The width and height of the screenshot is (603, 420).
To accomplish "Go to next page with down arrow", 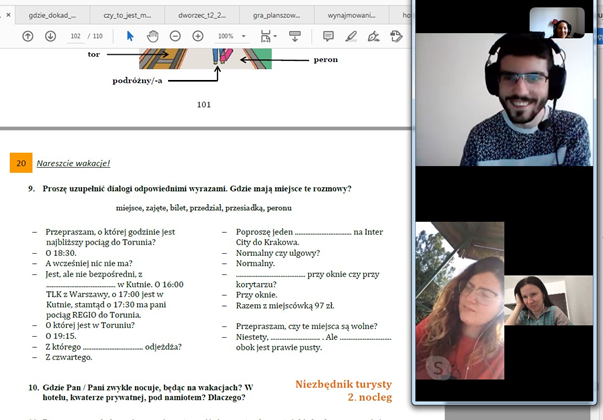I will pyautogui.click(x=50, y=36).
